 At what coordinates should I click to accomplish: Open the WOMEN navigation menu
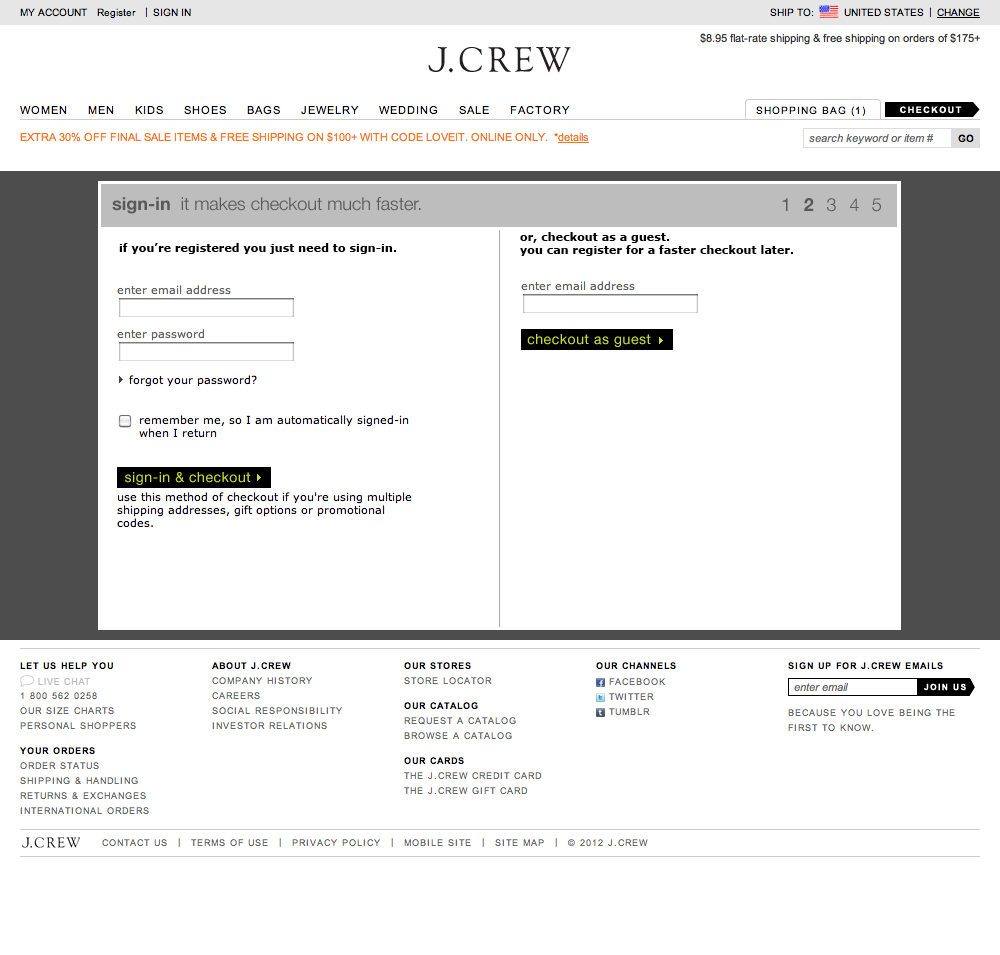(x=43, y=110)
